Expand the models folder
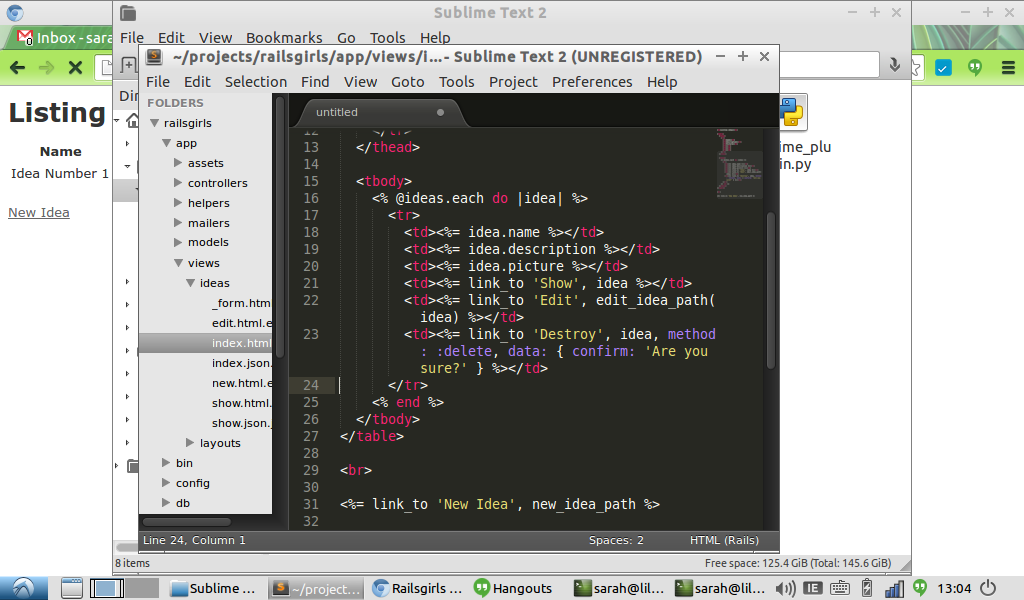The height and width of the screenshot is (600, 1024). coord(178,242)
